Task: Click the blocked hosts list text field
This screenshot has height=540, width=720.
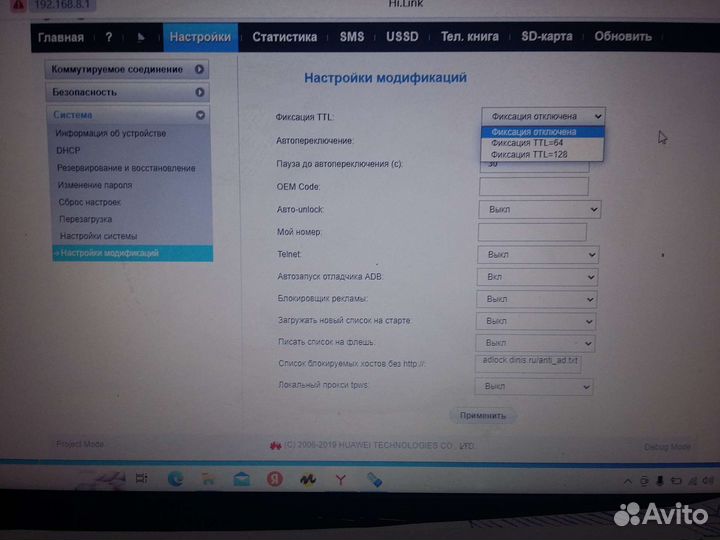Action: (528, 364)
